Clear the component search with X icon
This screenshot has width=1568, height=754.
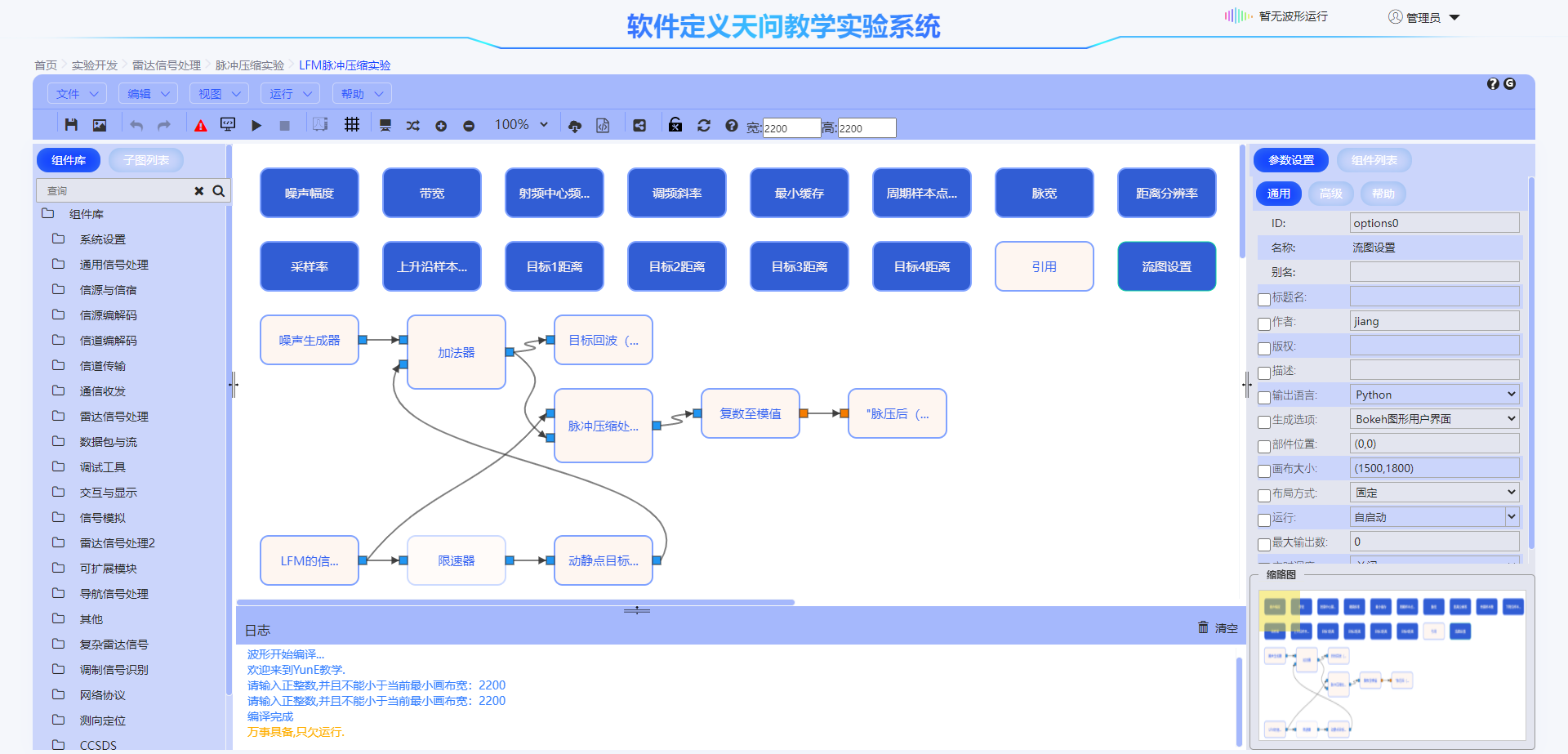pos(198,191)
